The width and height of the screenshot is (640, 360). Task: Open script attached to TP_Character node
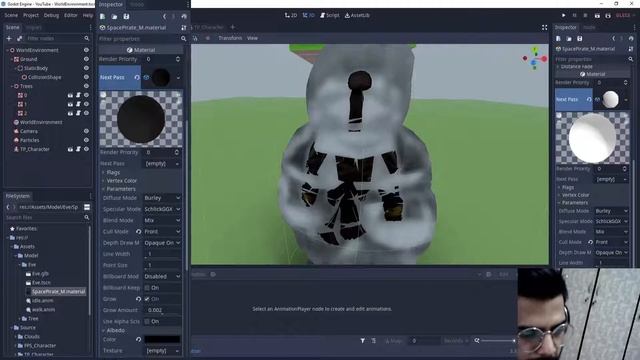78,149
